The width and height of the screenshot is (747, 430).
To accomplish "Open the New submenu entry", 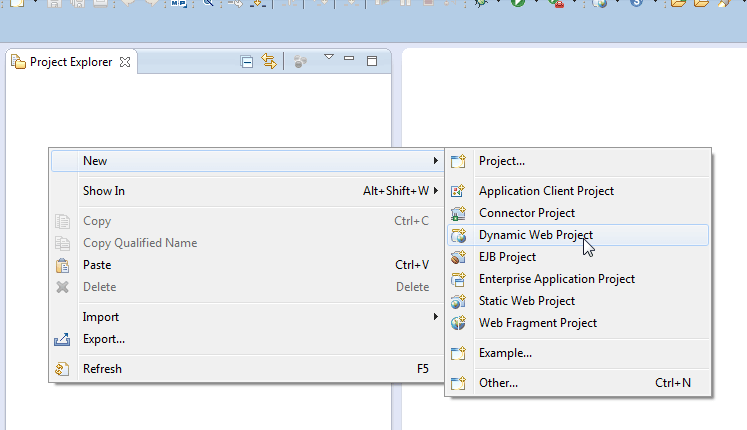I will pyautogui.click(x=247, y=161).
